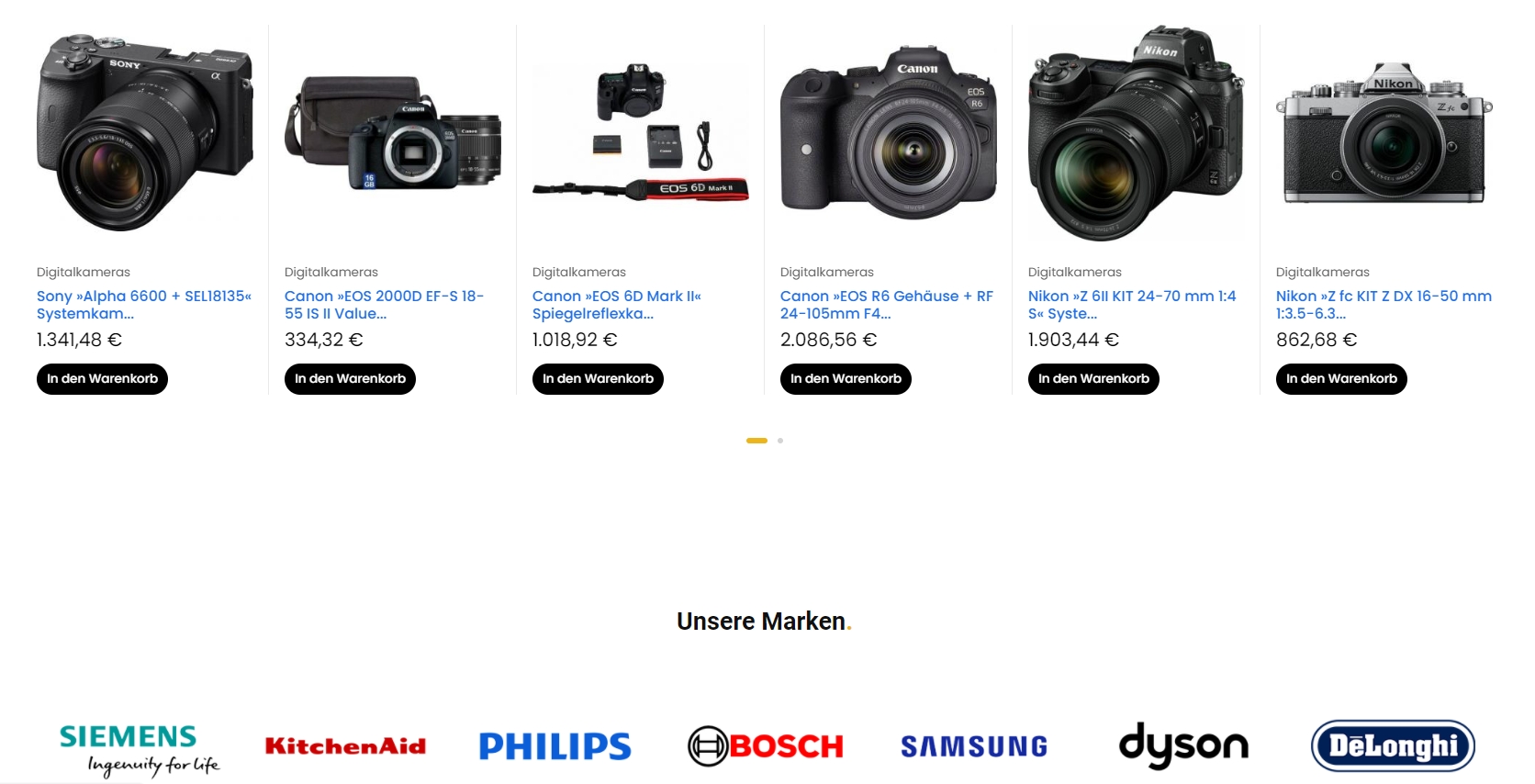Open Nikon Z 6II KIT product link
Viewport: 1535px width, 784px height.
tap(1132, 305)
